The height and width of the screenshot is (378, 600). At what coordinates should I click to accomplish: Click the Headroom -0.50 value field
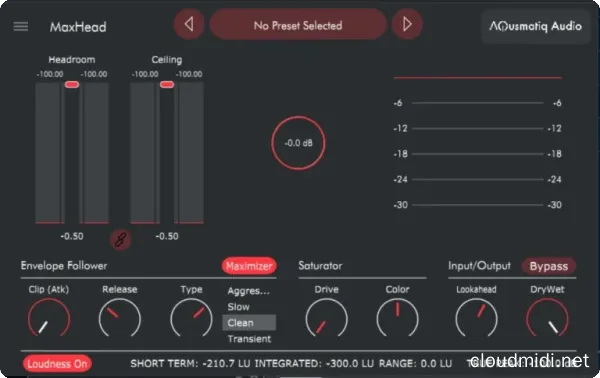pyautogui.click(x=72, y=236)
